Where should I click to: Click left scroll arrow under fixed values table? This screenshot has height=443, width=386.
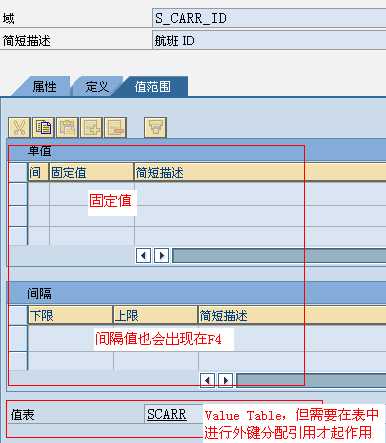tap(144, 256)
